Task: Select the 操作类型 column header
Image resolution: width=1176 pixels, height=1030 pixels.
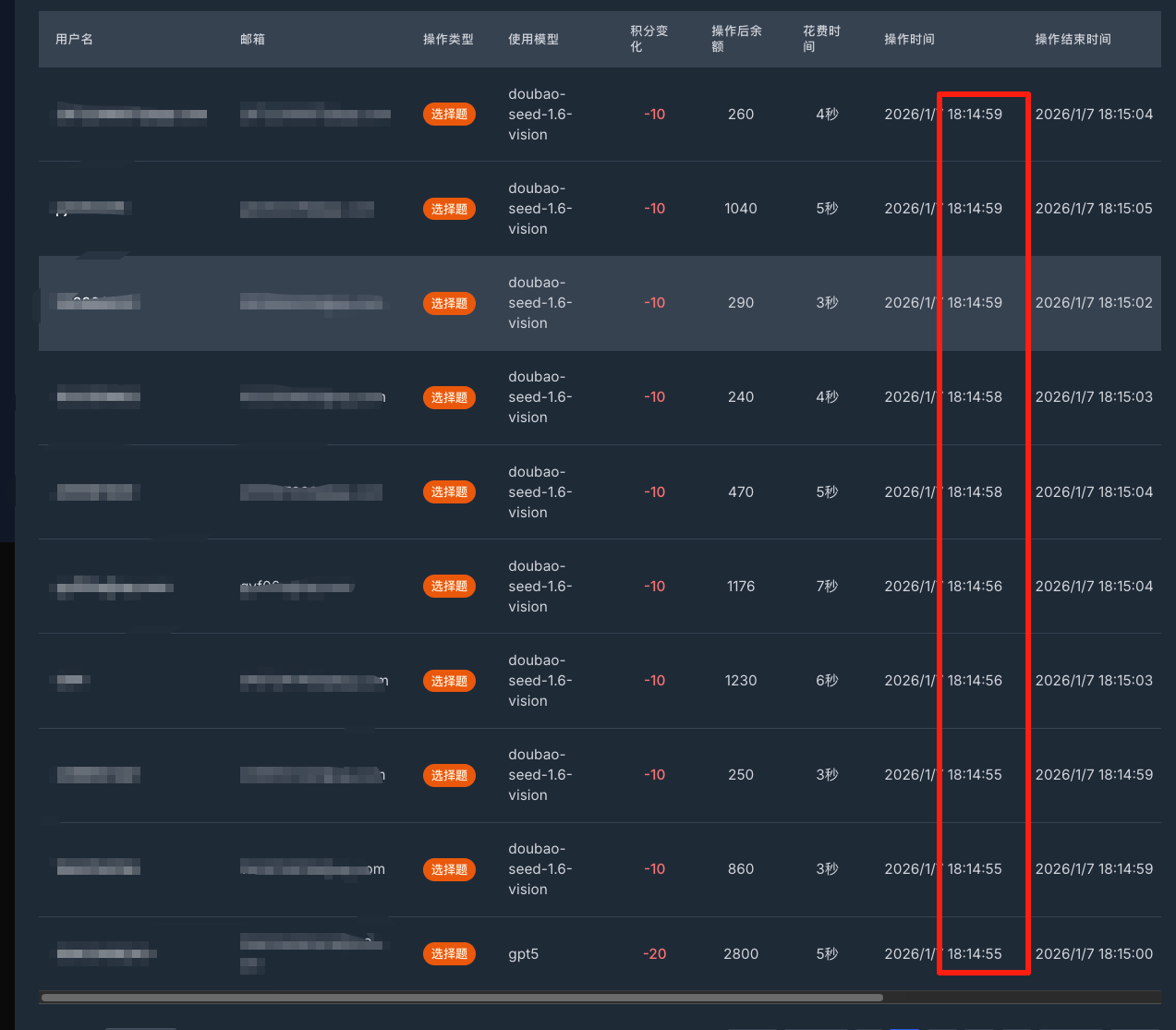Action: (448, 39)
